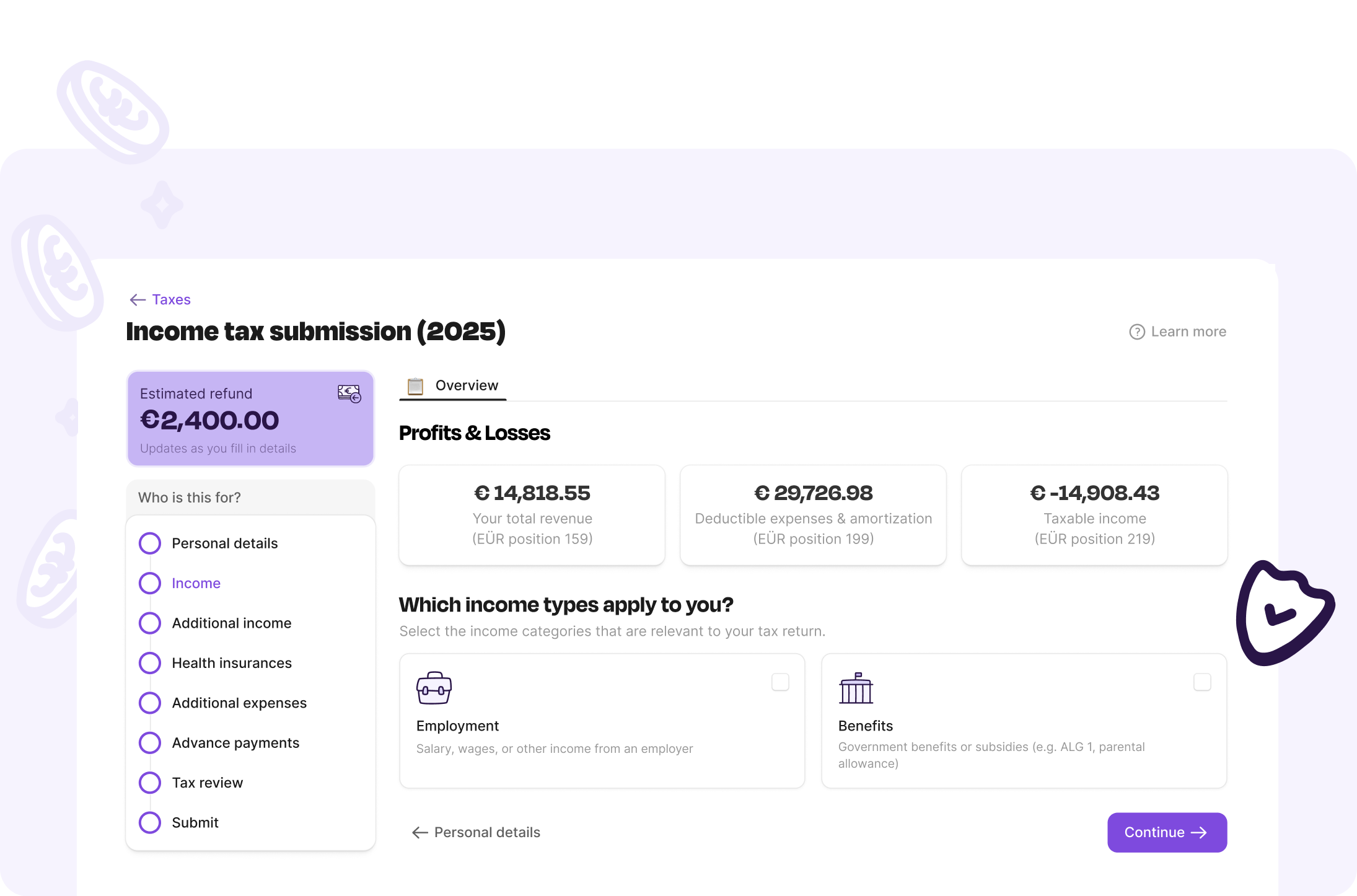This screenshot has width=1357, height=896.
Task: Click the Employment briefcase icon
Action: pos(434,688)
